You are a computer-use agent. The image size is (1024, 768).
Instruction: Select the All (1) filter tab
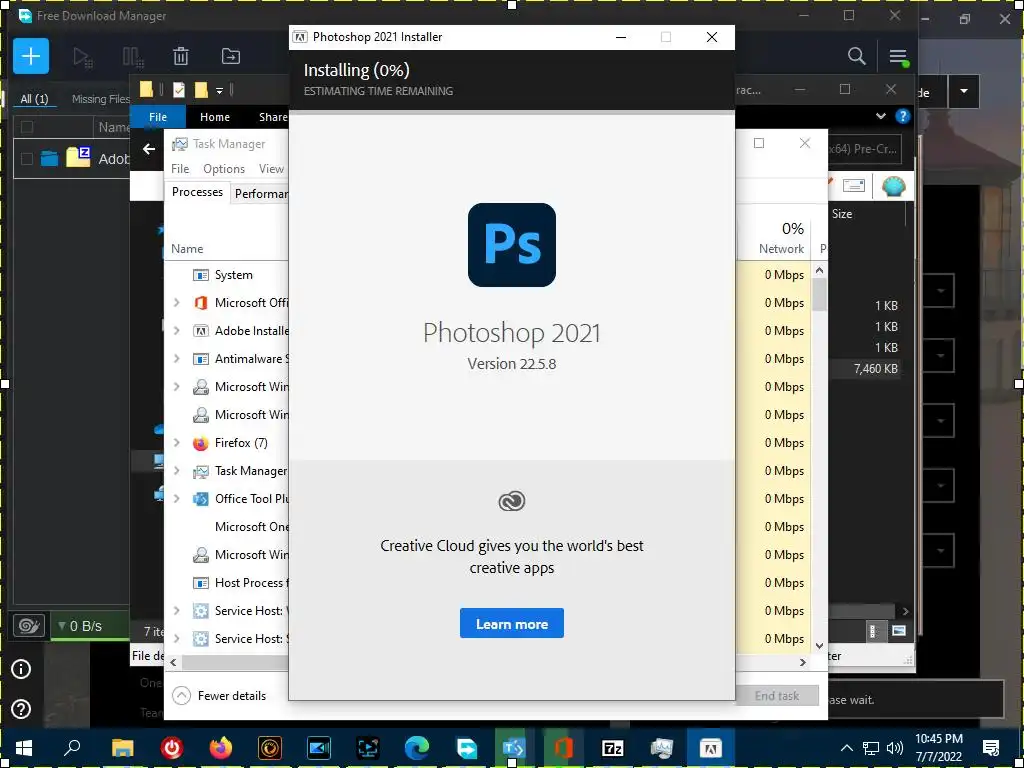tap(34, 99)
